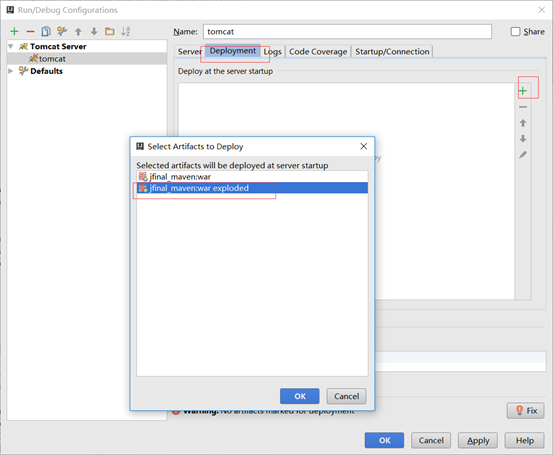Add new configuration with green plus
Screen dimensions: 553x455
(14, 31)
